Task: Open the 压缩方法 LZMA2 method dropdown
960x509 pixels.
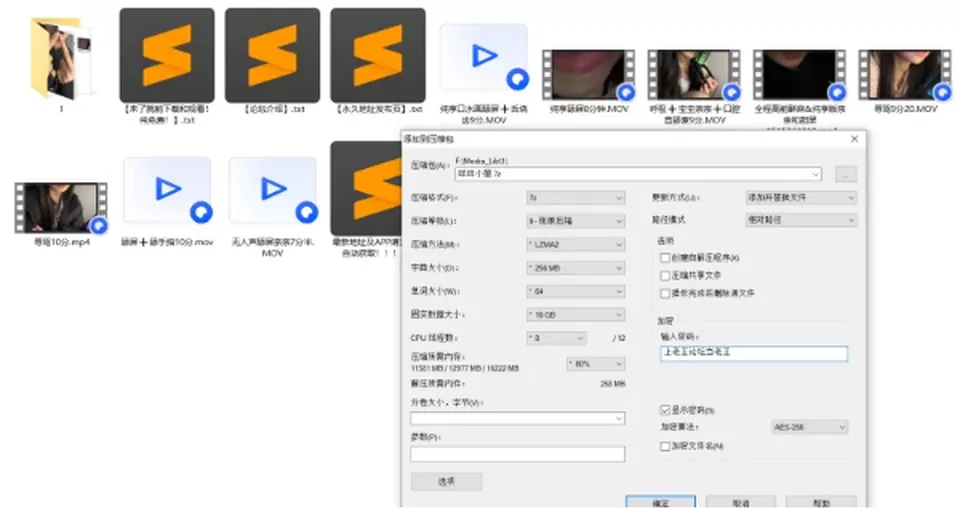Action: click(x=576, y=244)
